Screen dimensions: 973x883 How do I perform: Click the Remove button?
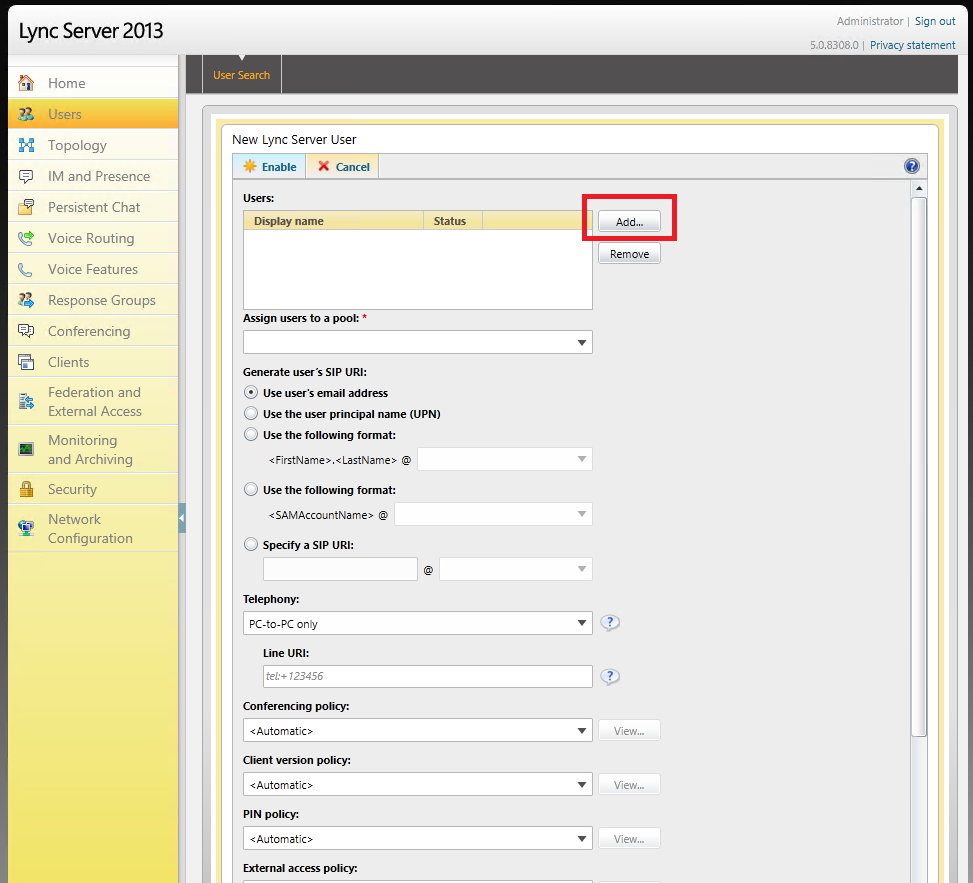[629, 254]
